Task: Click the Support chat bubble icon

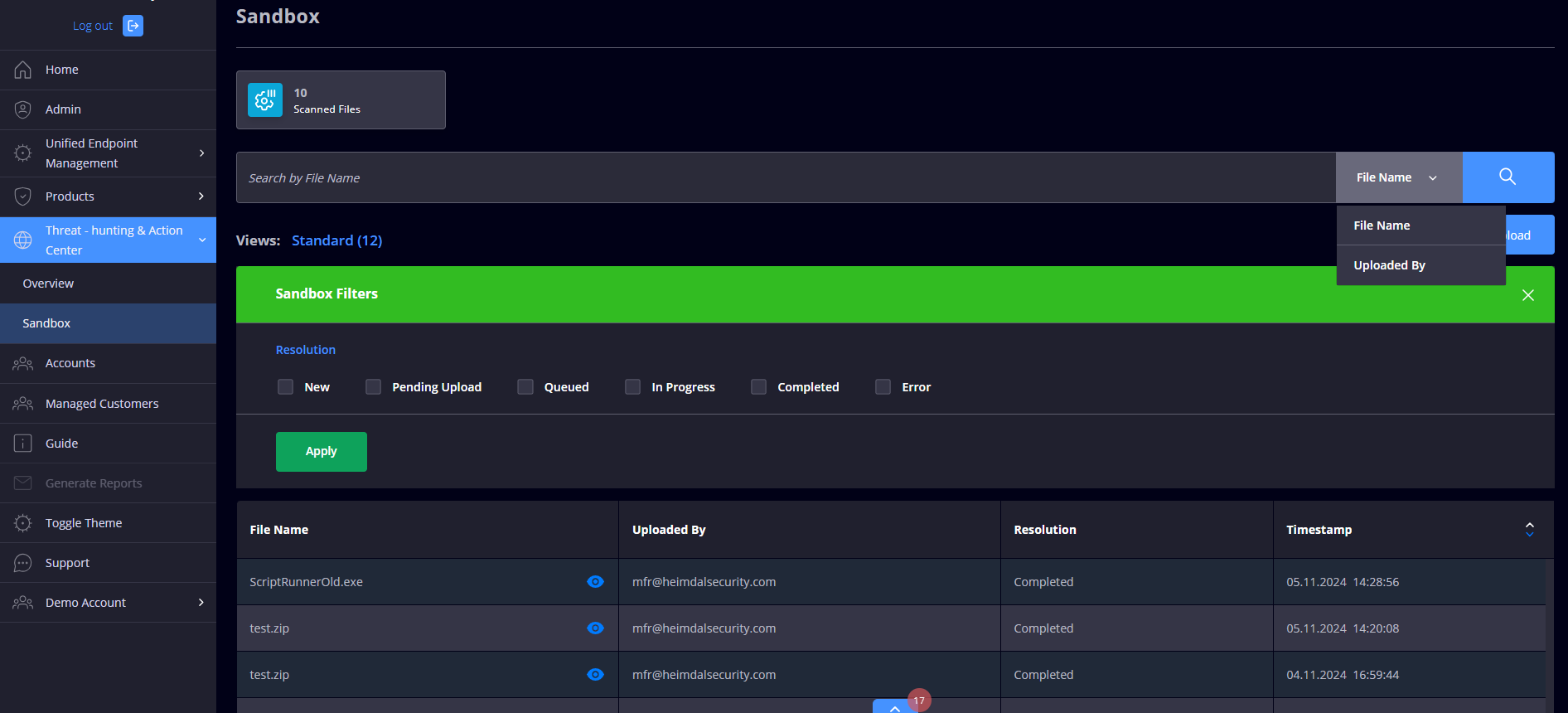Action: [23, 563]
